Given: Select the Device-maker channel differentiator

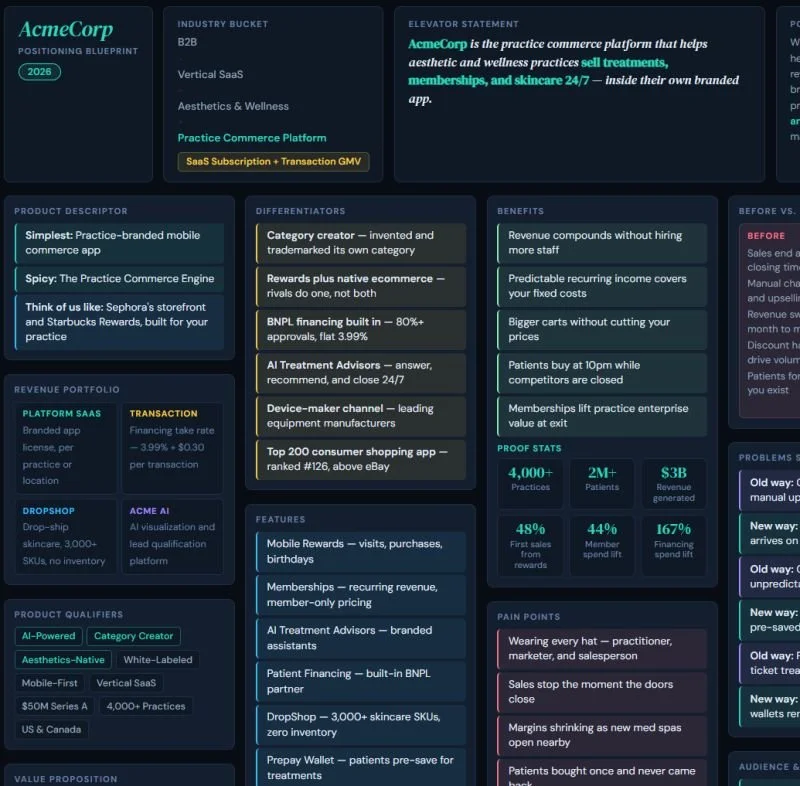Looking at the screenshot, I should [x=361, y=416].
